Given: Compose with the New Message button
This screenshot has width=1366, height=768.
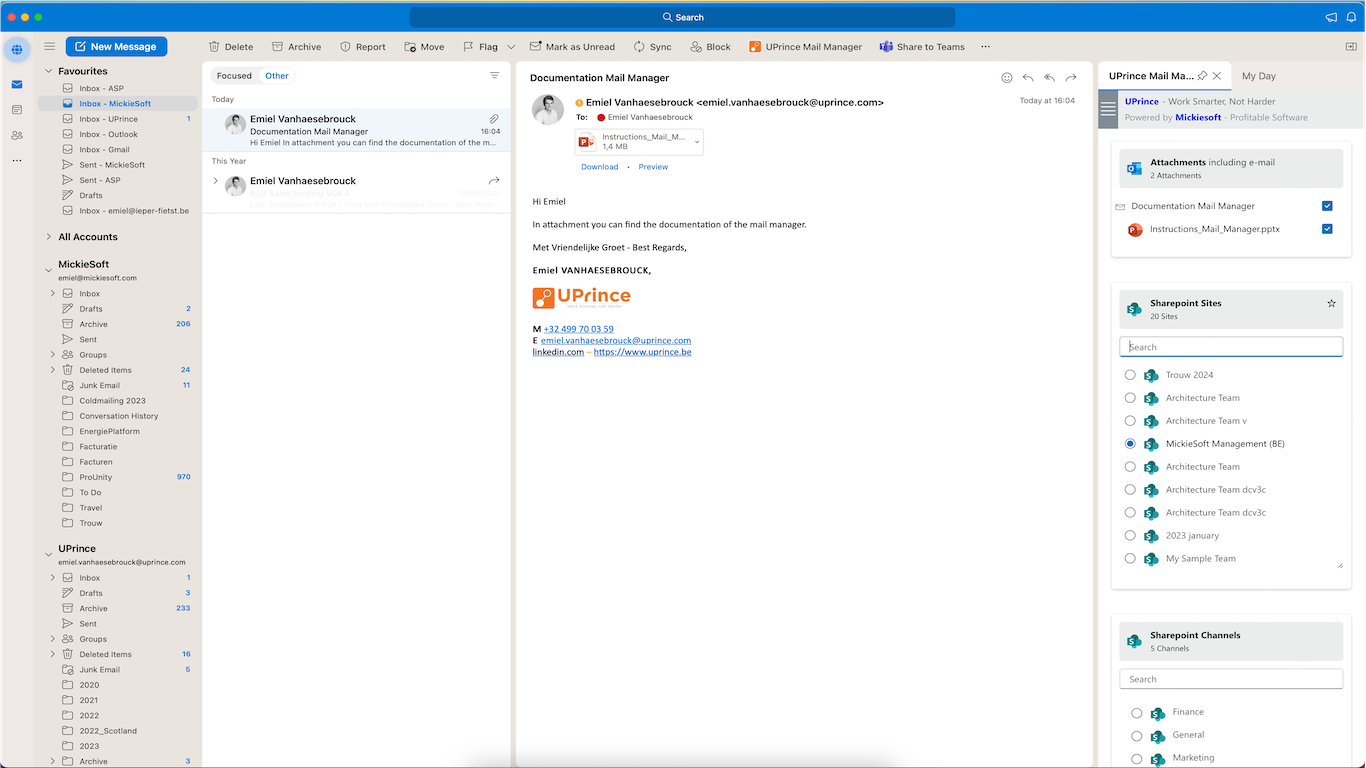Looking at the screenshot, I should [117, 47].
